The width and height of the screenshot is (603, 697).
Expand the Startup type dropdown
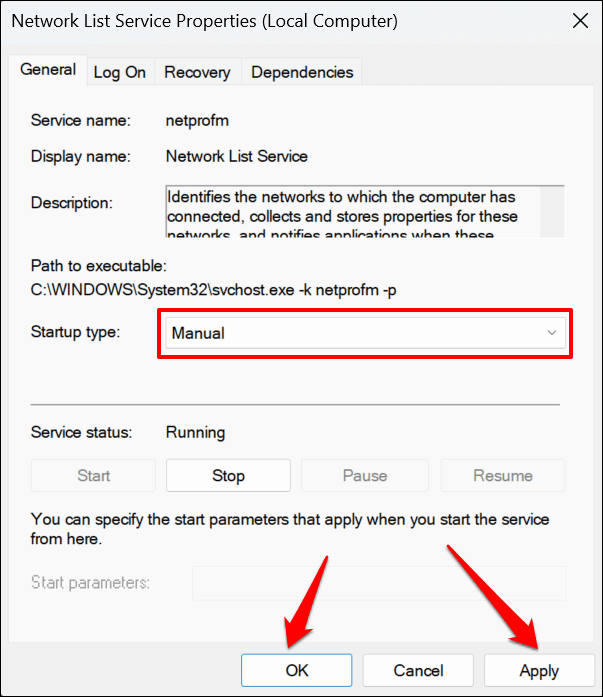(x=363, y=333)
